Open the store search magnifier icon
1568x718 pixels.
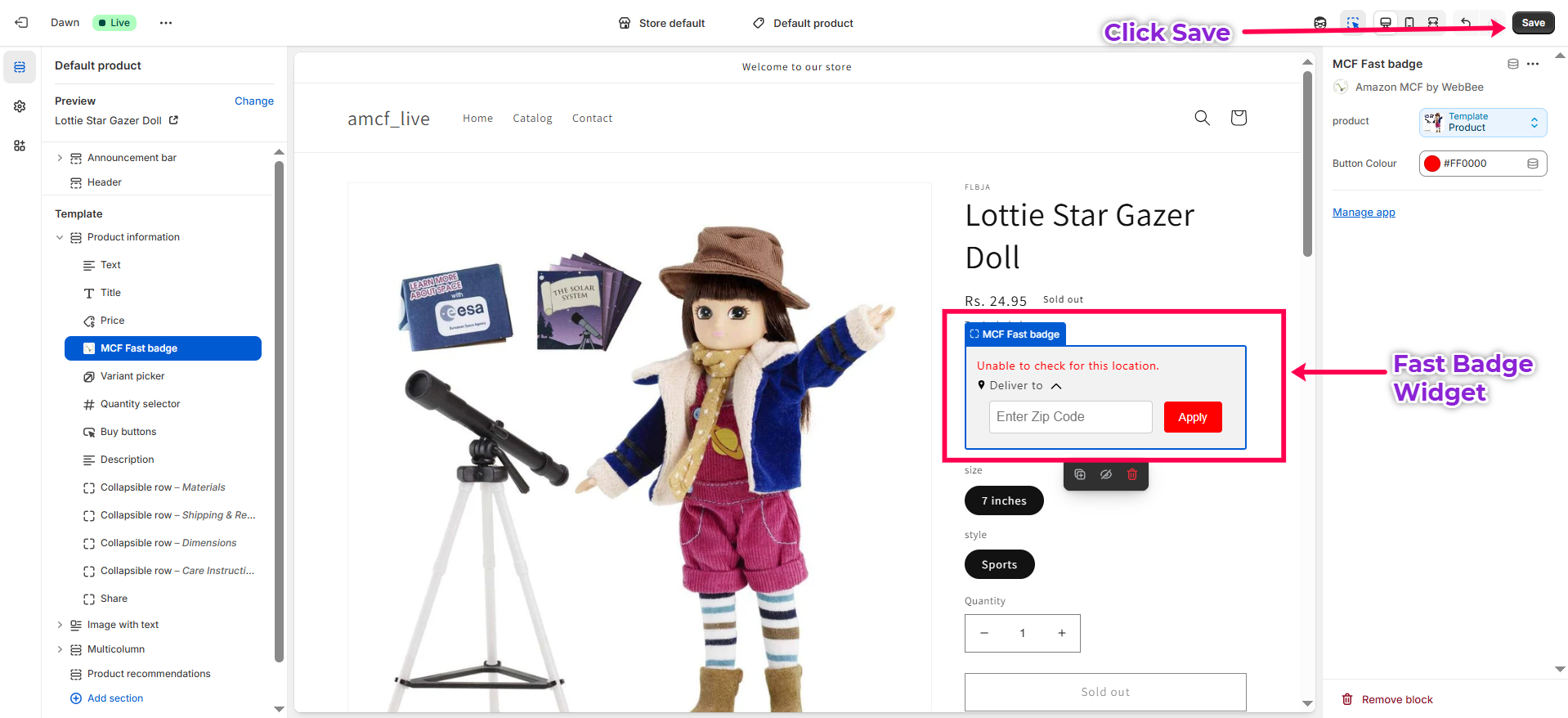click(1202, 118)
